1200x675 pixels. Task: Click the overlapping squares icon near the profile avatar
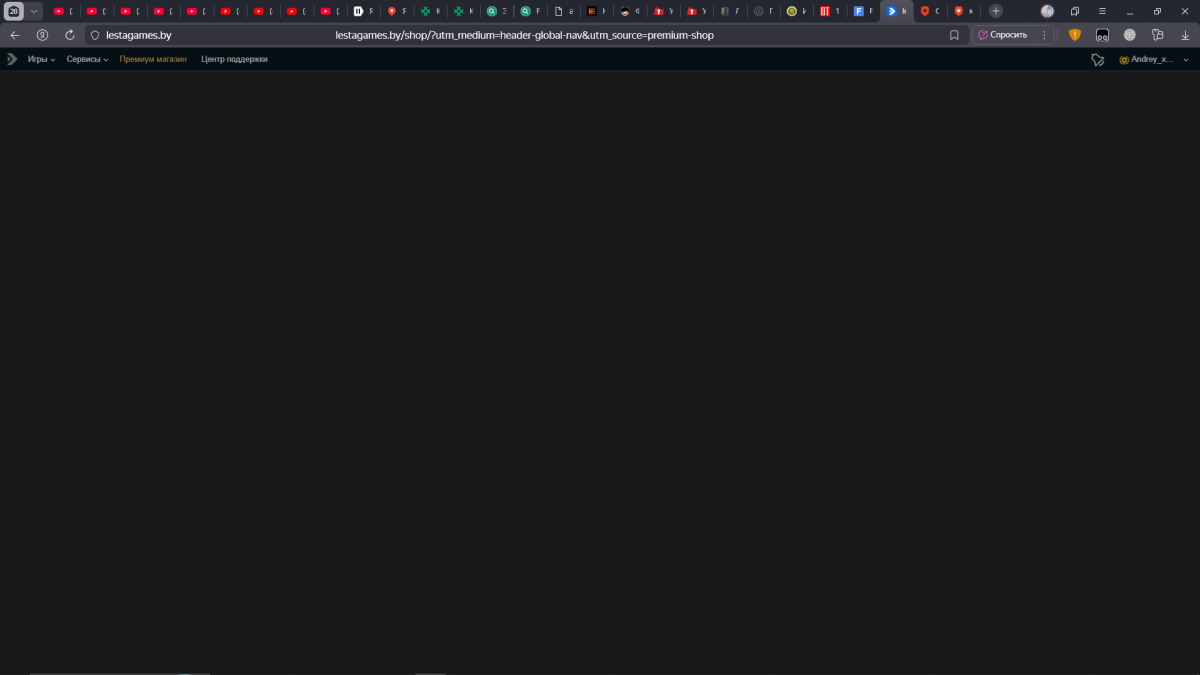point(1075,11)
